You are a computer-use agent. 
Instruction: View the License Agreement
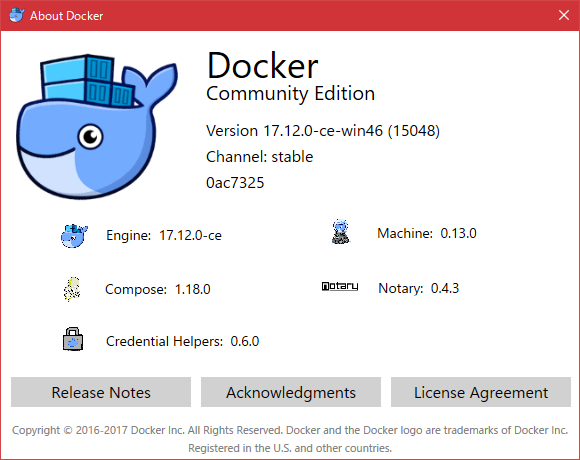tap(481, 392)
